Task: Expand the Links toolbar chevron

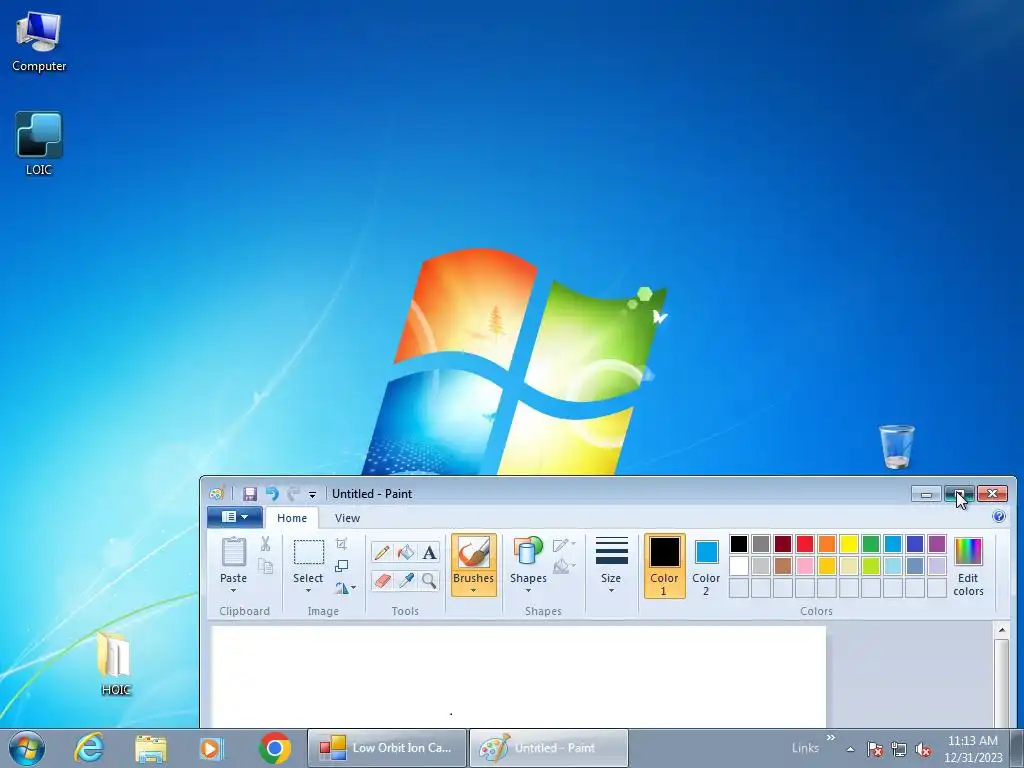Action: click(831, 738)
